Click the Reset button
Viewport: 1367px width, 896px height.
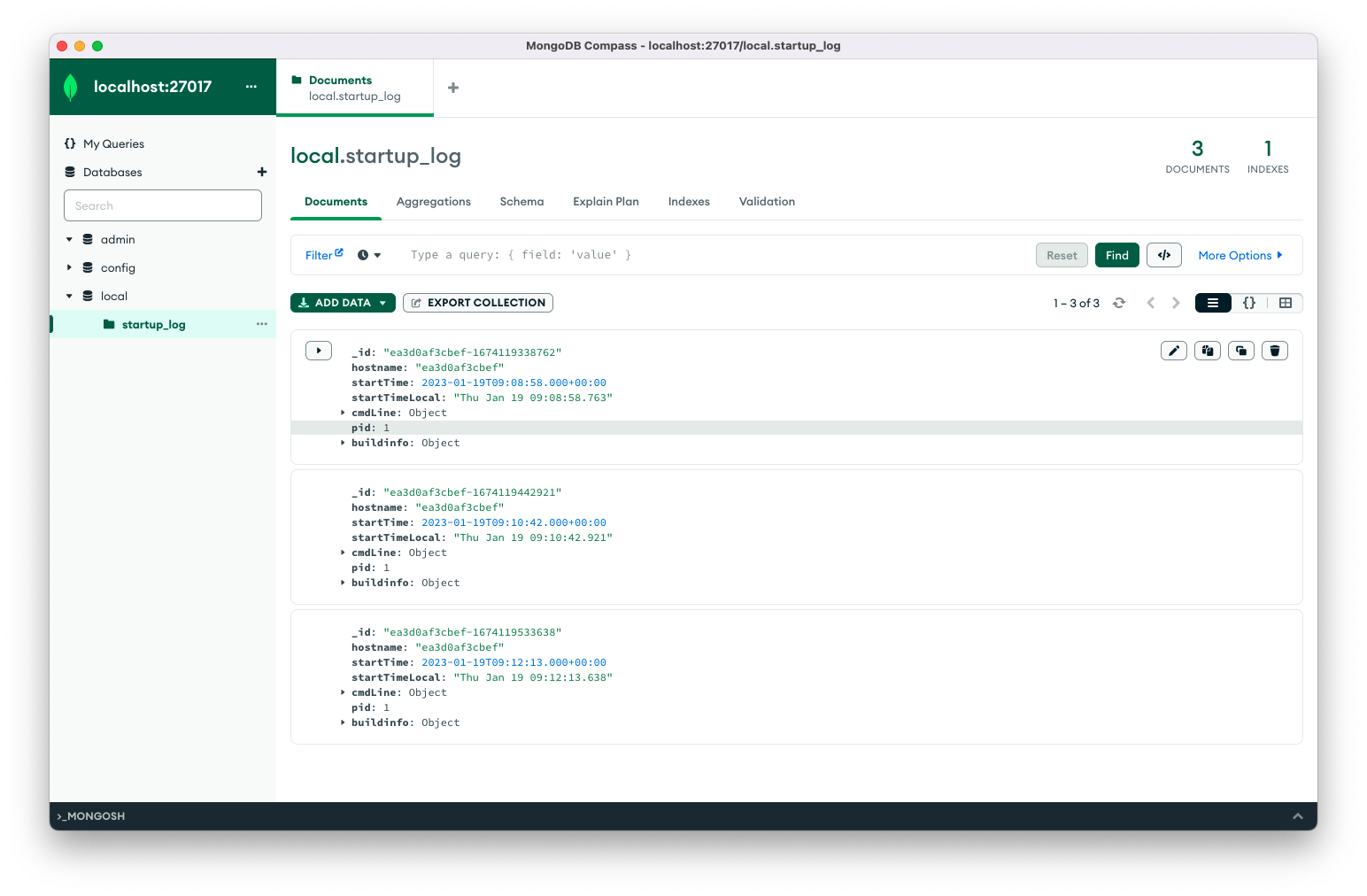1062,255
